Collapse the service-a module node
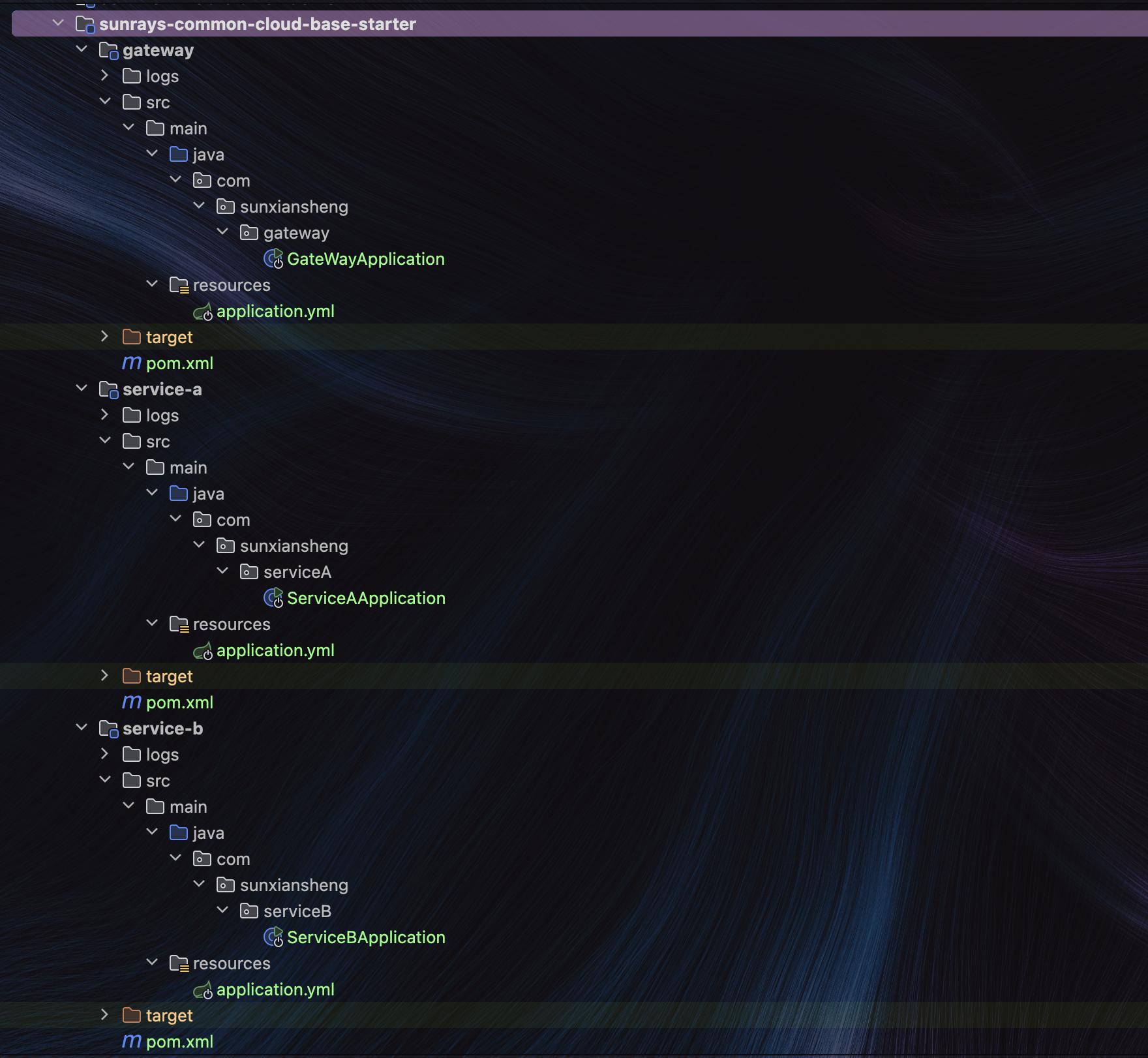The height and width of the screenshot is (1058, 1148). coord(82,389)
